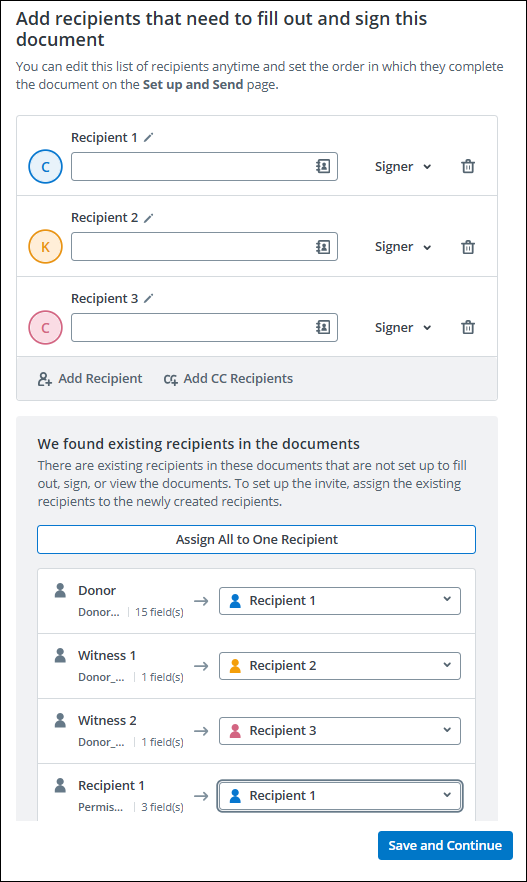Image resolution: width=527 pixels, height=882 pixels.
Task: Open Signer role dropdown for Recipient 1
Action: [x=403, y=166]
